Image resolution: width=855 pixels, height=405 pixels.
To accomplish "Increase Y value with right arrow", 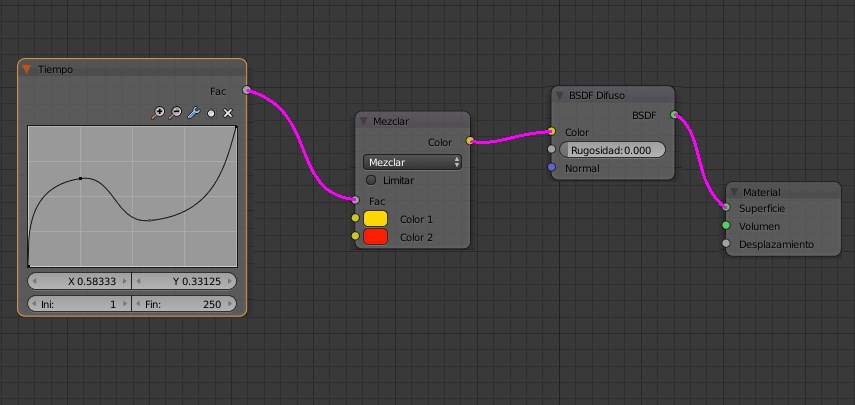I will (230, 281).
